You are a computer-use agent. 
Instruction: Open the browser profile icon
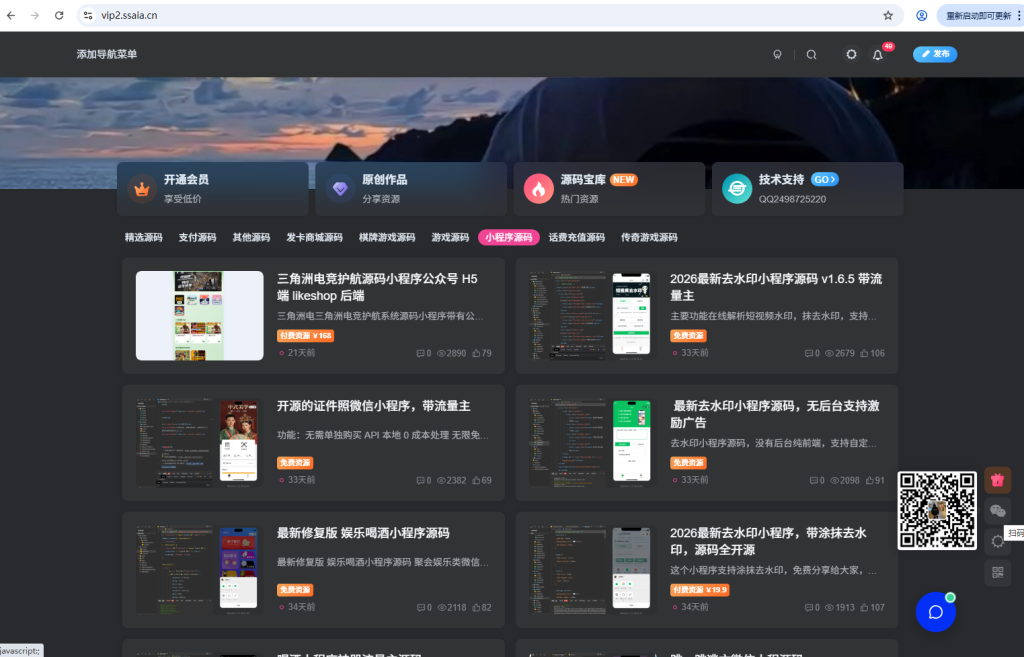[x=921, y=15]
